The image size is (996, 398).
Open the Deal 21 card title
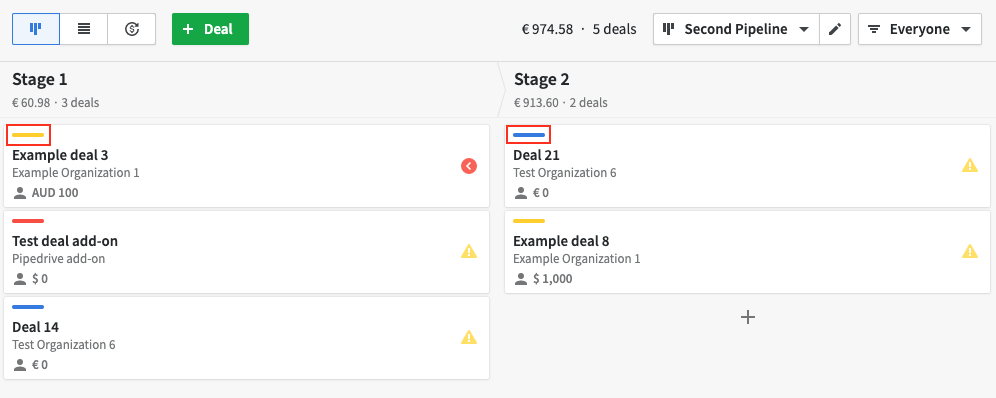(x=536, y=155)
